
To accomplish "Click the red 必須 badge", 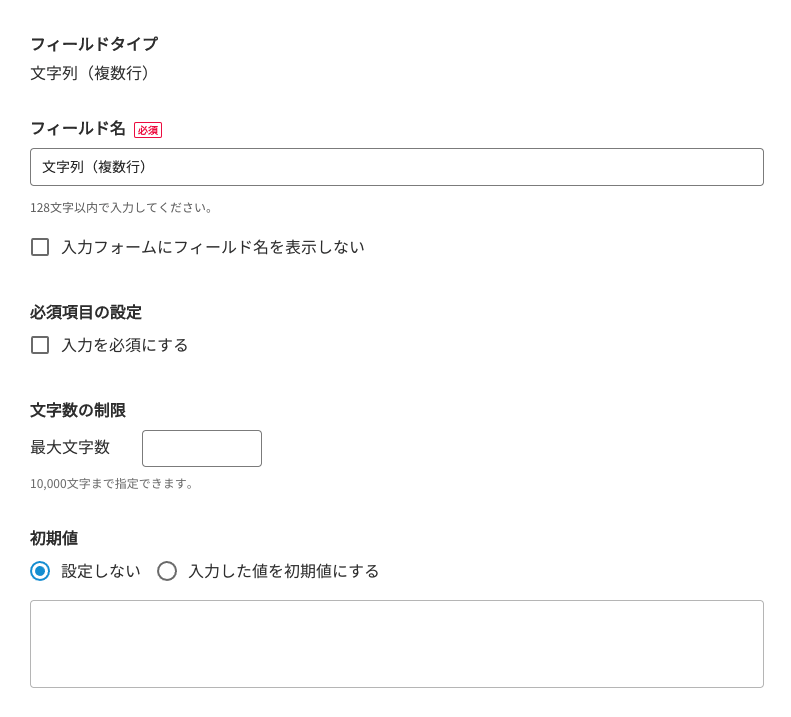I will point(148,130).
